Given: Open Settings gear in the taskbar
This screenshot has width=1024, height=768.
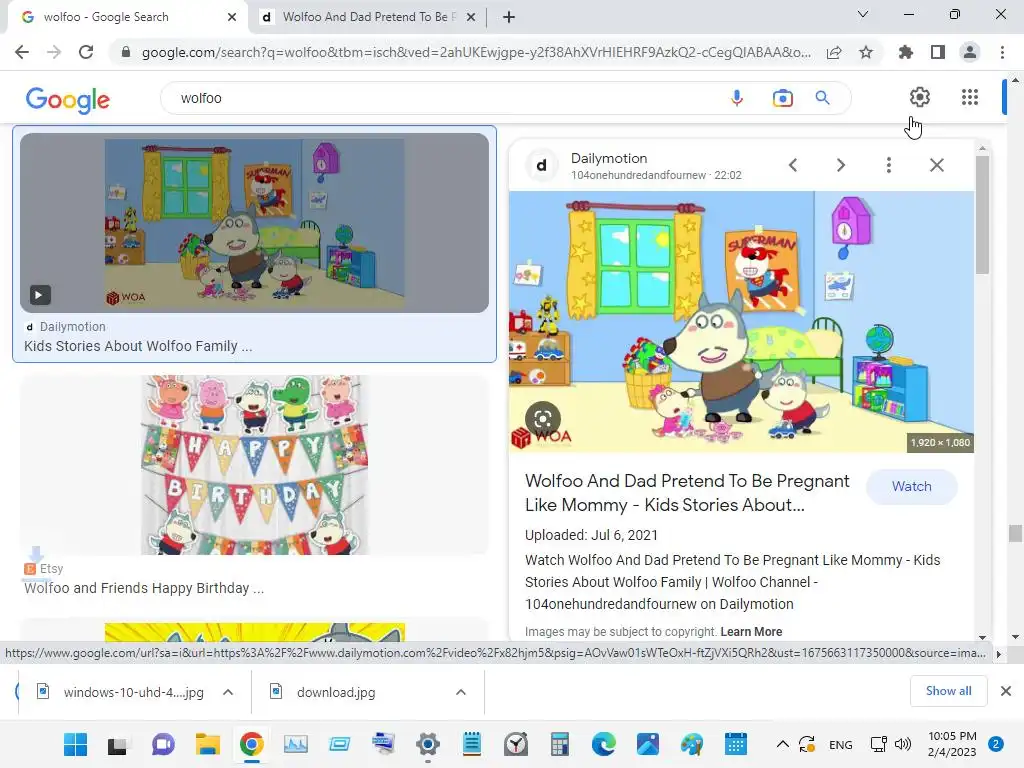Looking at the screenshot, I should coord(428,744).
